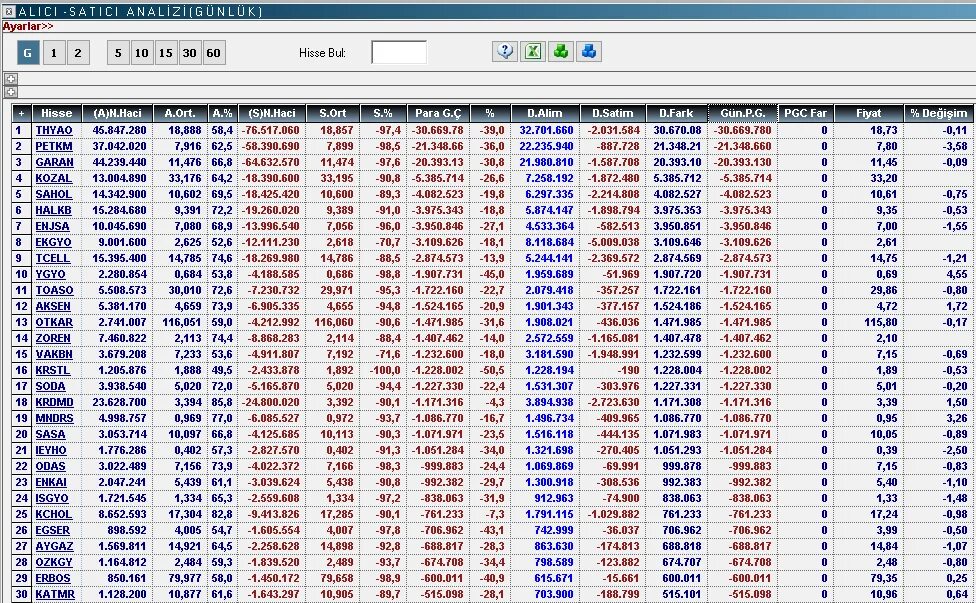The image size is (976, 603).
Task: Click the 45.847.280 value in THYAO row
Action: pyautogui.click(x=120, y=130)
